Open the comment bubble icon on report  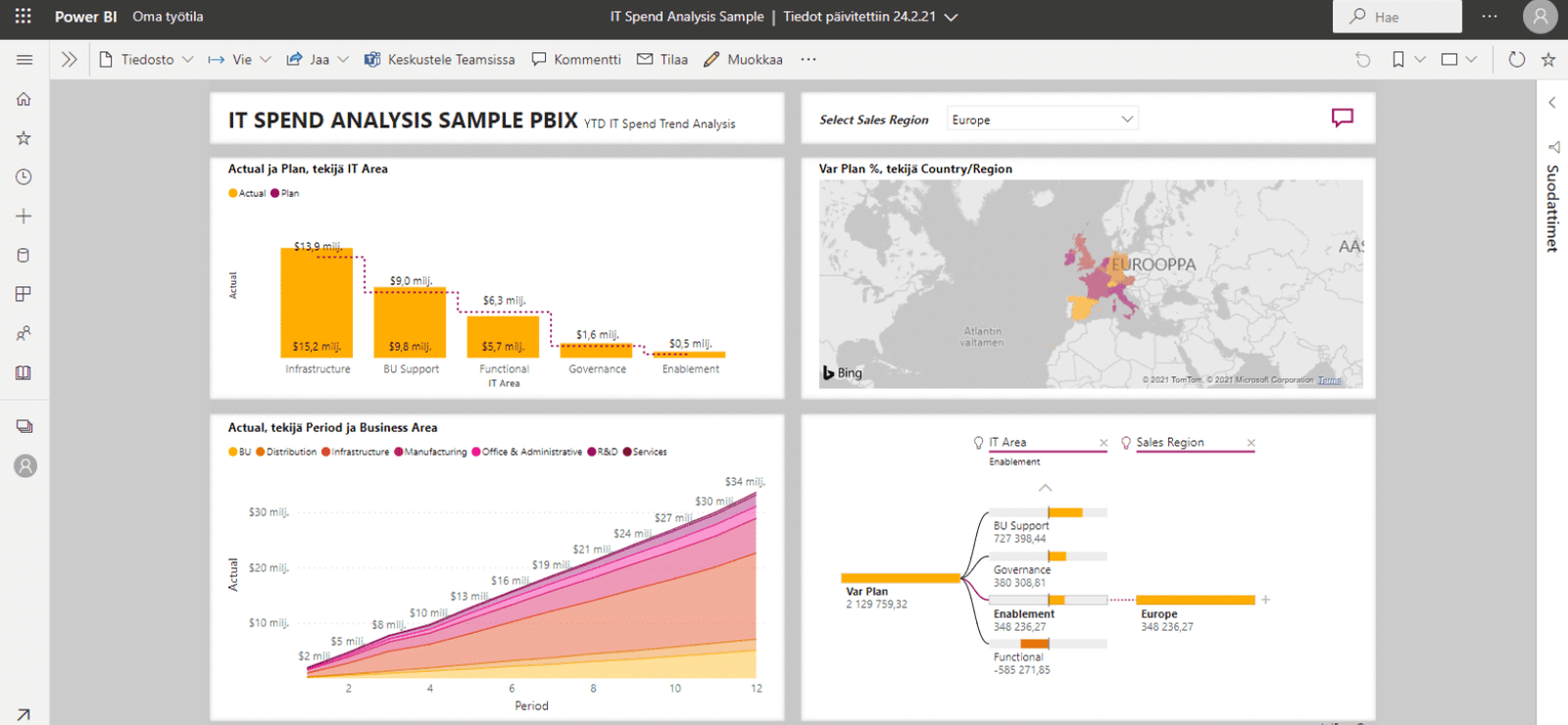(1342, 119)
